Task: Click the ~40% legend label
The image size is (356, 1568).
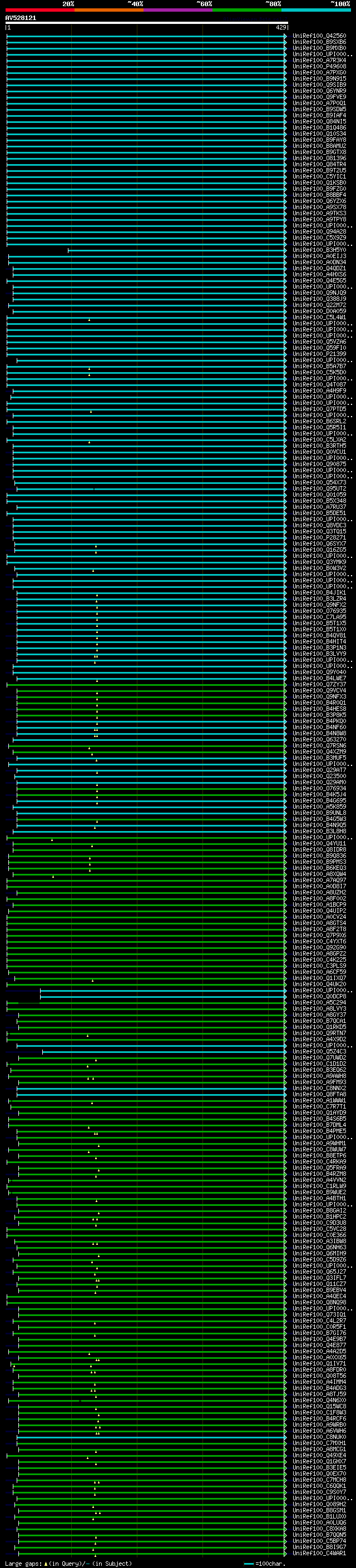Action: pyautogui.click(x=136, y=4)
